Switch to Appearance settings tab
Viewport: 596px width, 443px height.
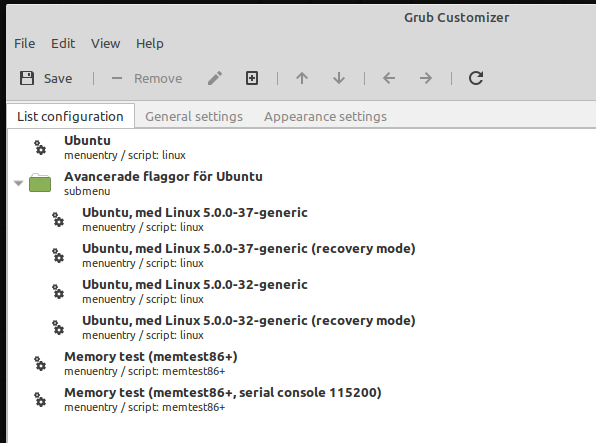(x=325, y=116)
